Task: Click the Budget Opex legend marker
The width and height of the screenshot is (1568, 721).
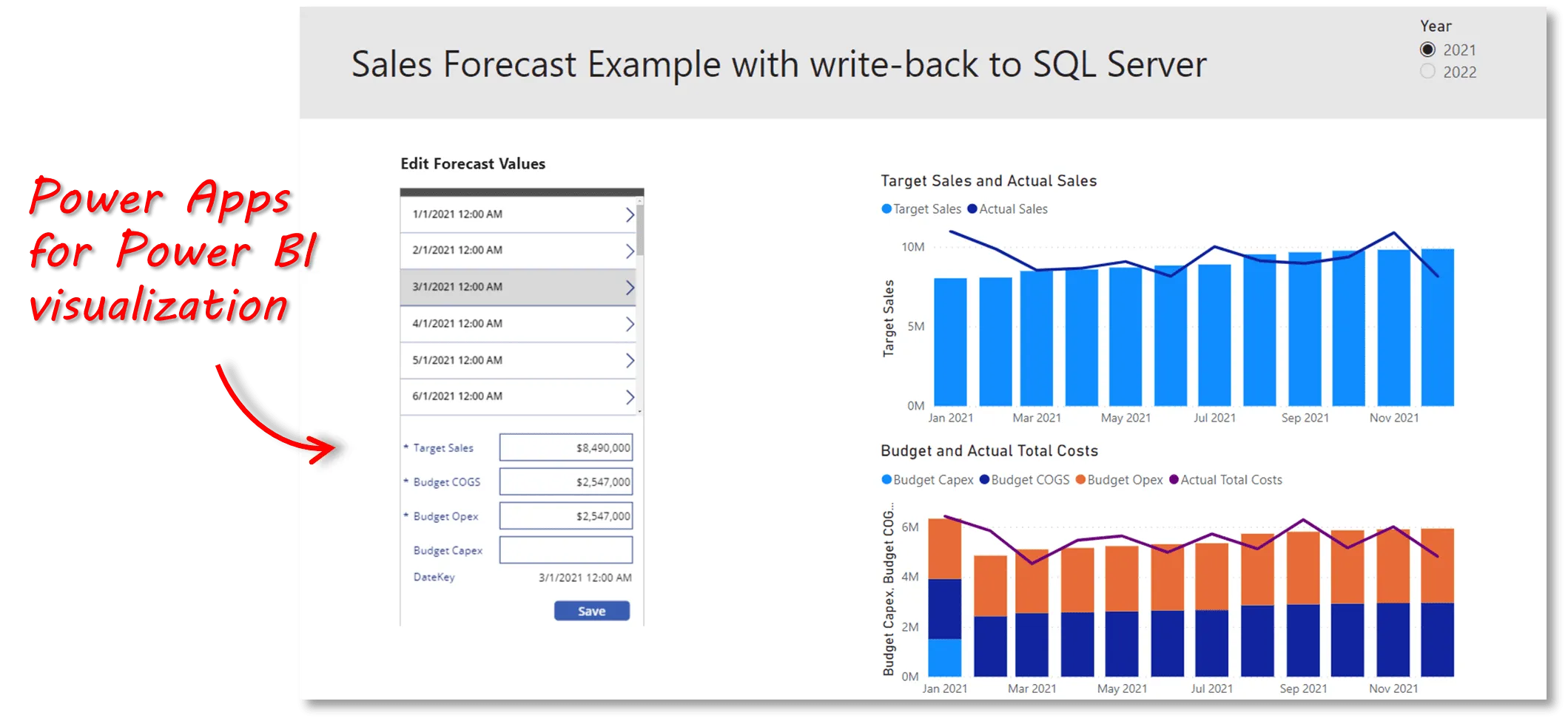Action: tap(1080, 480)
